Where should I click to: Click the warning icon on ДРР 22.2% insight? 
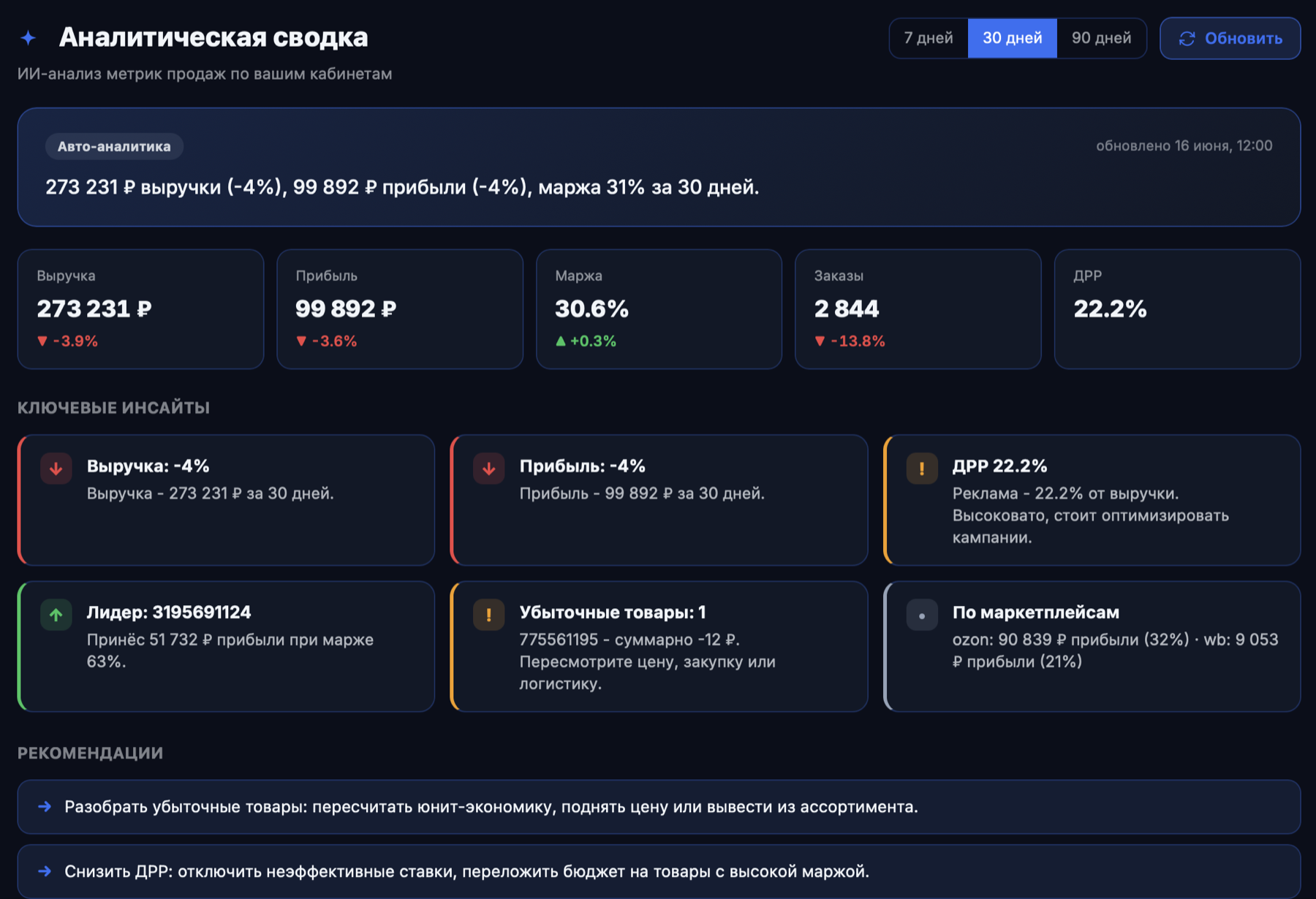click(922, 469)
